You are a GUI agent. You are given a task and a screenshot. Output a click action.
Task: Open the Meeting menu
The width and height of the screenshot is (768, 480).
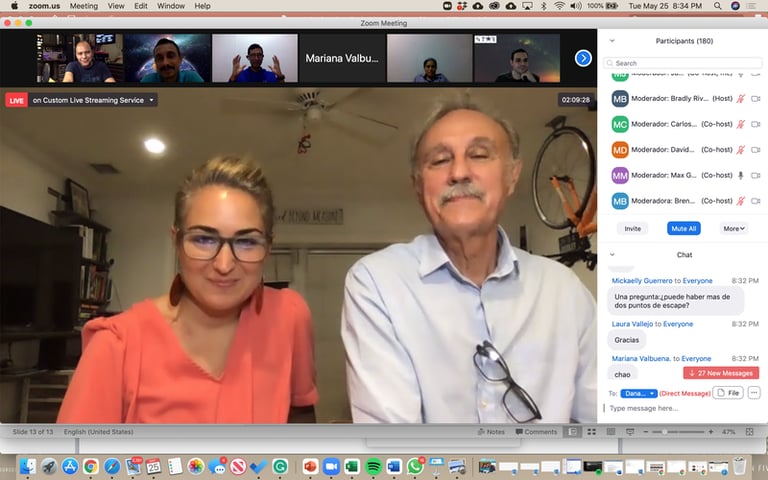click(84, 6)
